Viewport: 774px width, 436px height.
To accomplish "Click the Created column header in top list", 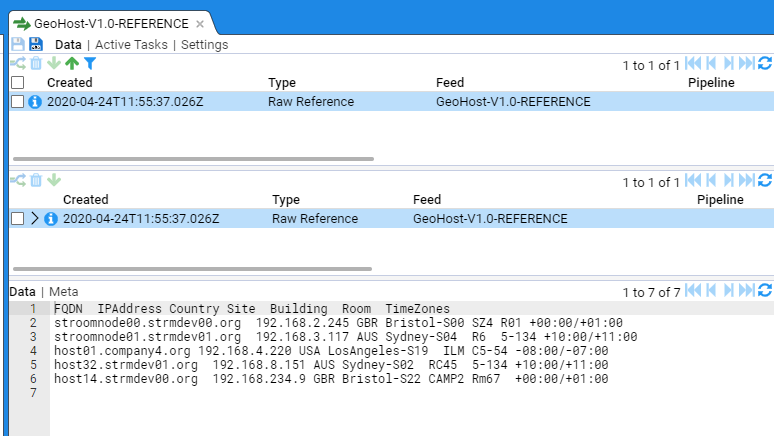I will [70, 82].
